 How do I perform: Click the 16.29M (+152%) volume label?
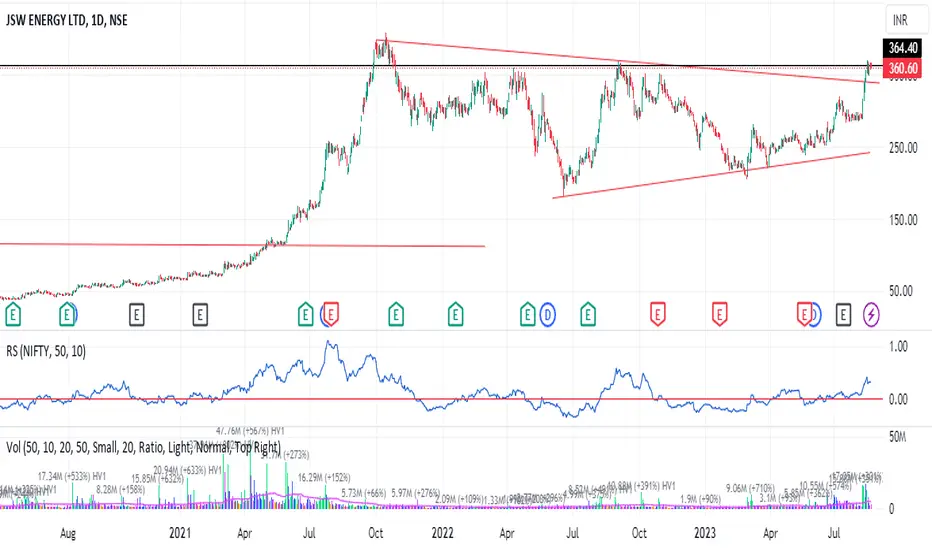pos(324,477)
